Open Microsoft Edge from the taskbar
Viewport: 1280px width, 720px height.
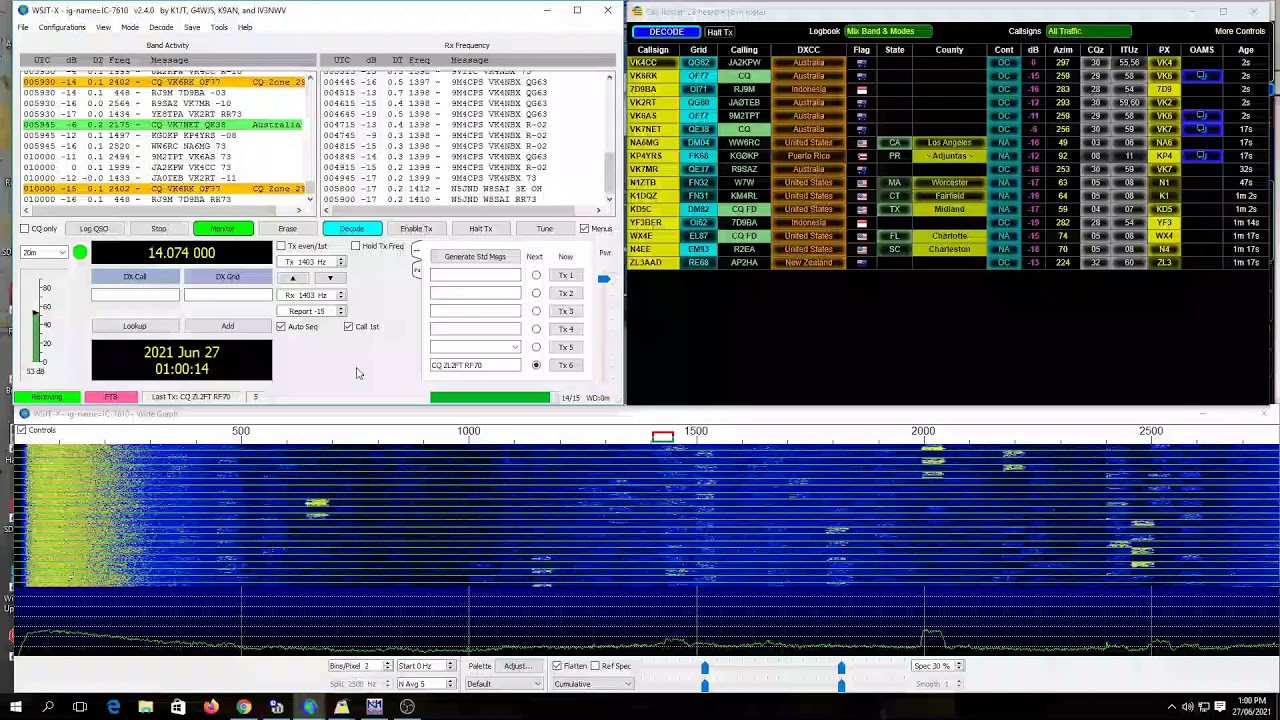[x=113, y=707]
